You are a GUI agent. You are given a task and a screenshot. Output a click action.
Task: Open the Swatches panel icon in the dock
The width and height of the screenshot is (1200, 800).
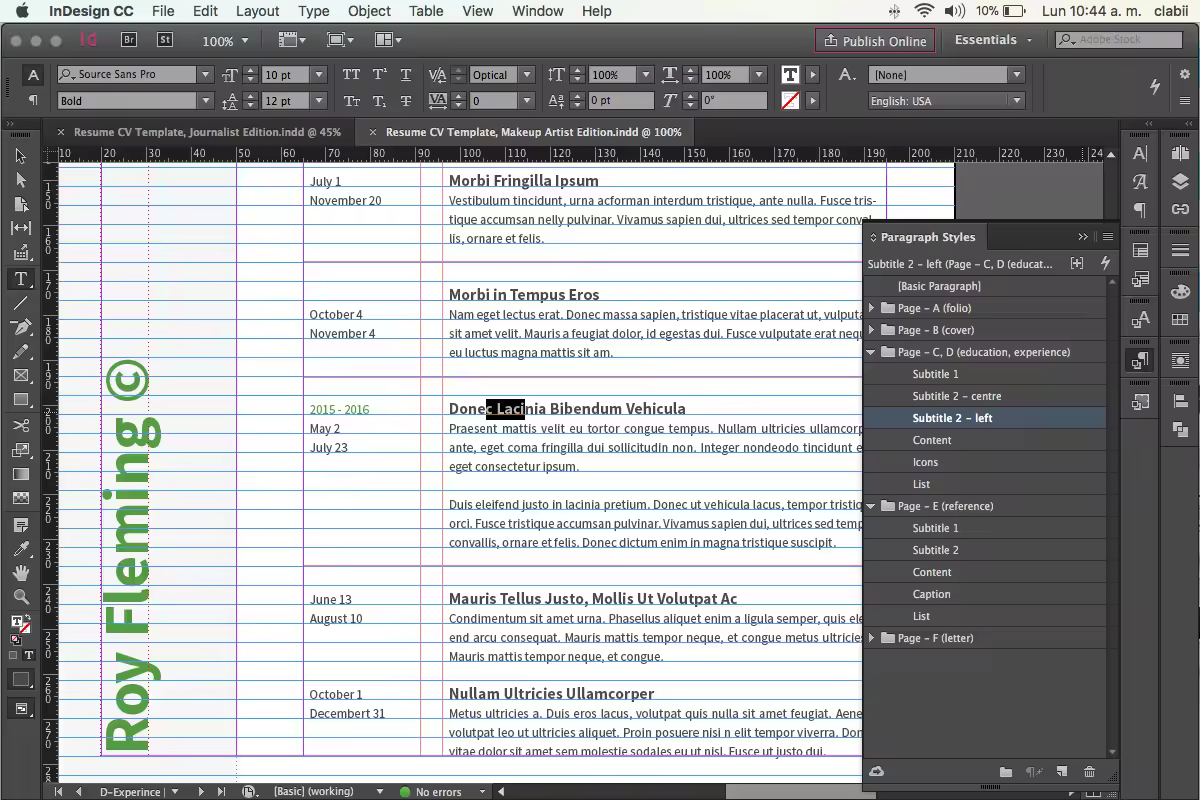[x=1180, y=321]
